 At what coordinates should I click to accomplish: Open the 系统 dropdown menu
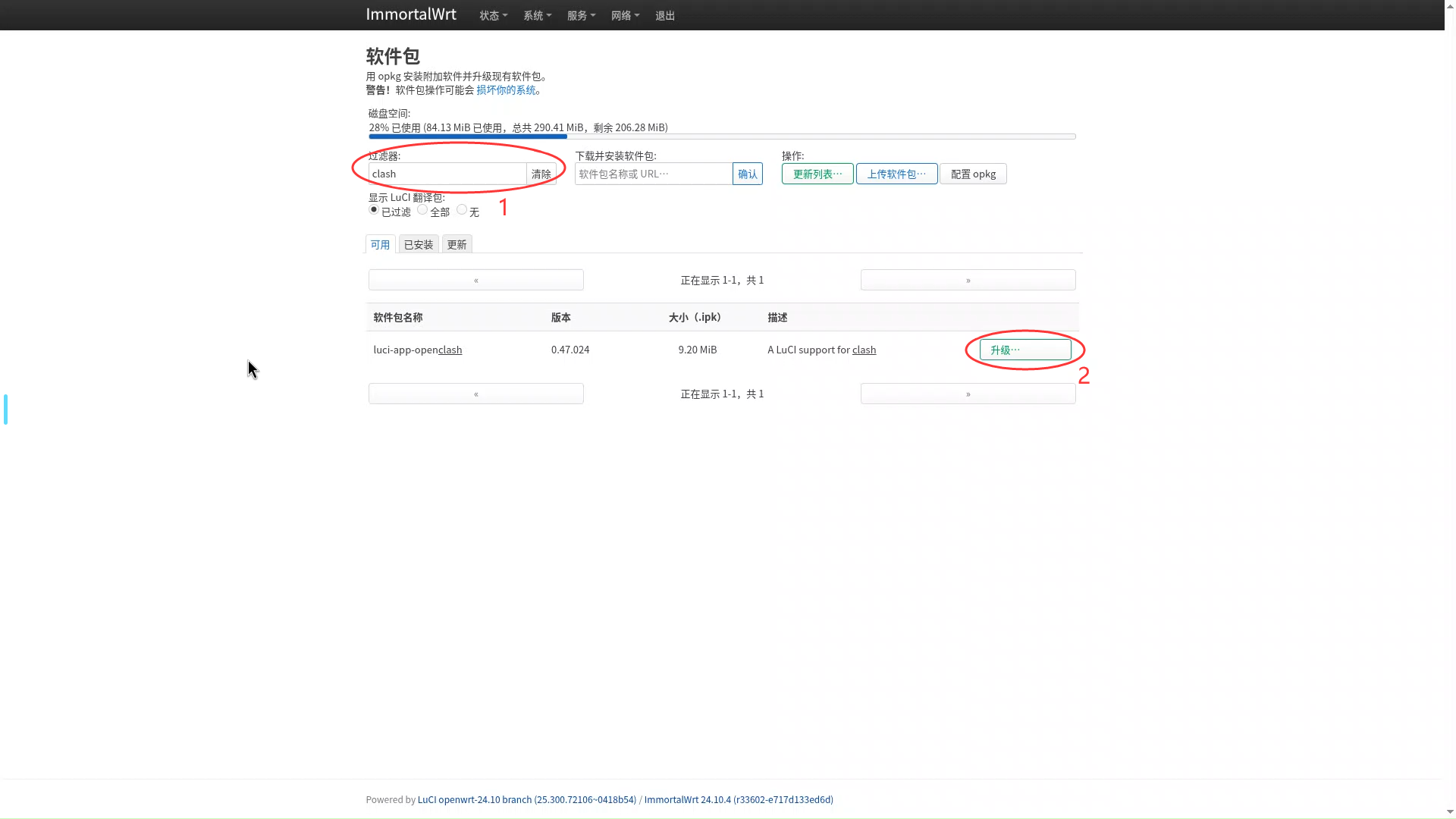click(x=538, y=15)
